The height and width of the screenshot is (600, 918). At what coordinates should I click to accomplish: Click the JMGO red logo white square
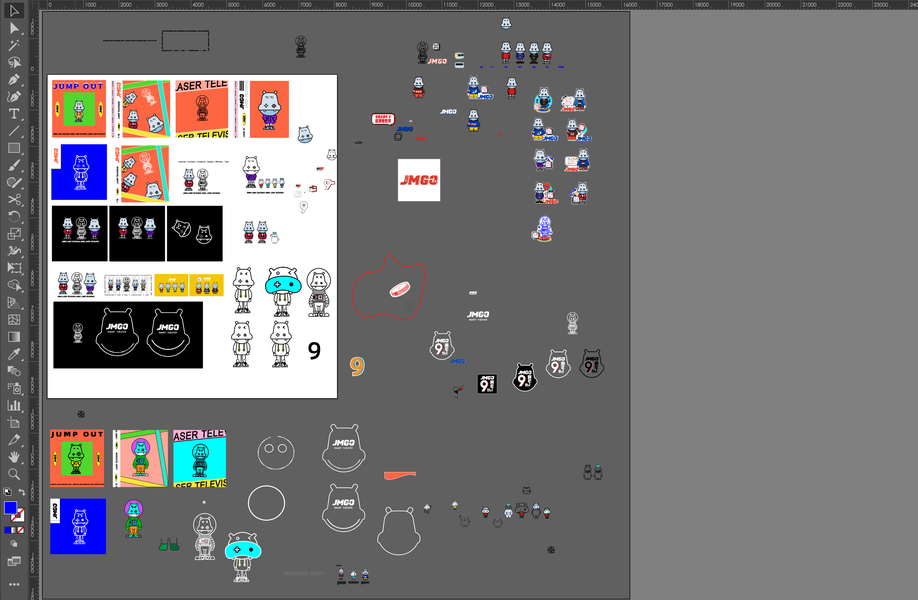419,180
